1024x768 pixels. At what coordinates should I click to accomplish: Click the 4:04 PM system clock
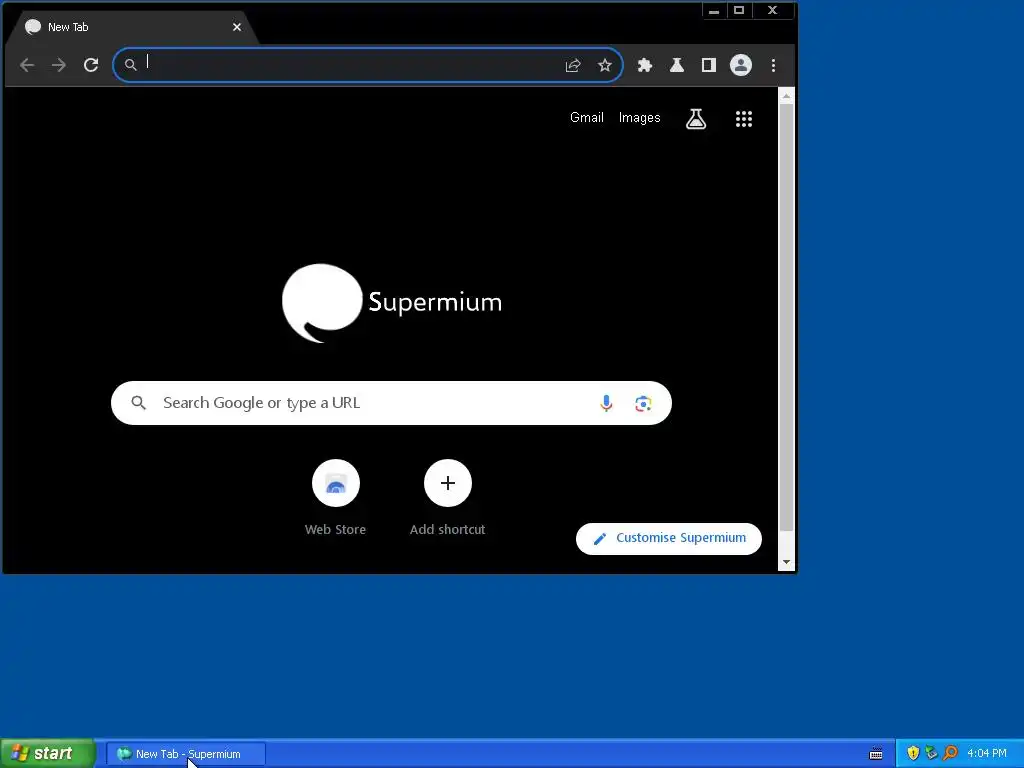[987, 753]
